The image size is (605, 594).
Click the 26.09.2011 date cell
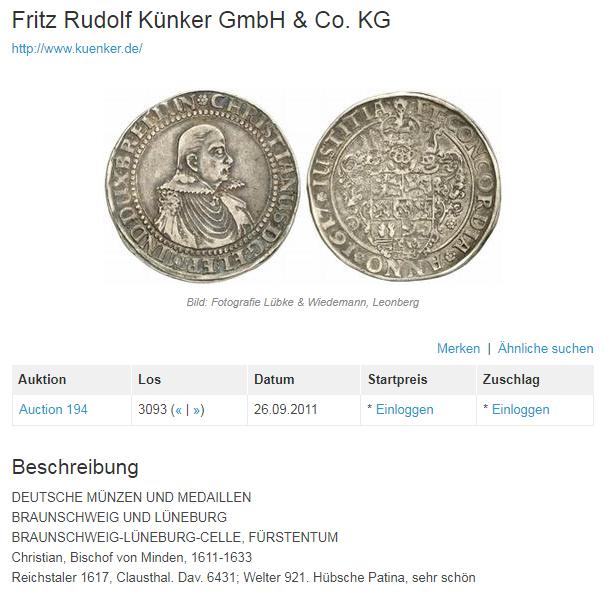click(286, 410)
